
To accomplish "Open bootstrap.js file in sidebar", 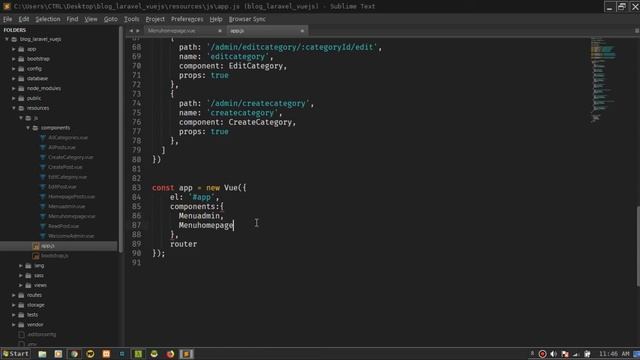I will [55, 256].
